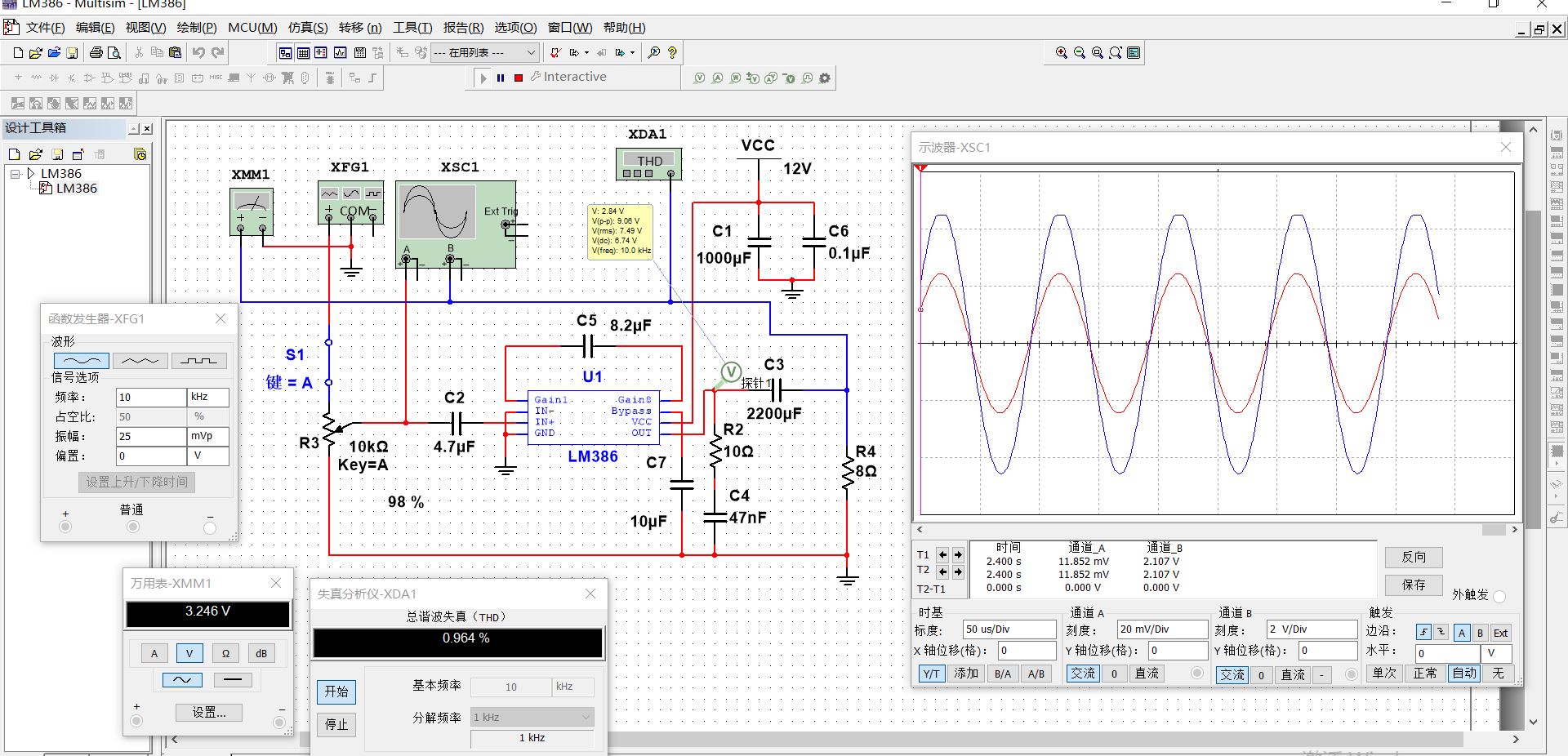The height and width of the screenshot is (756, 1568).
Task: Open the Grapher icon in toolbar
Action: (x=340, y=53)
